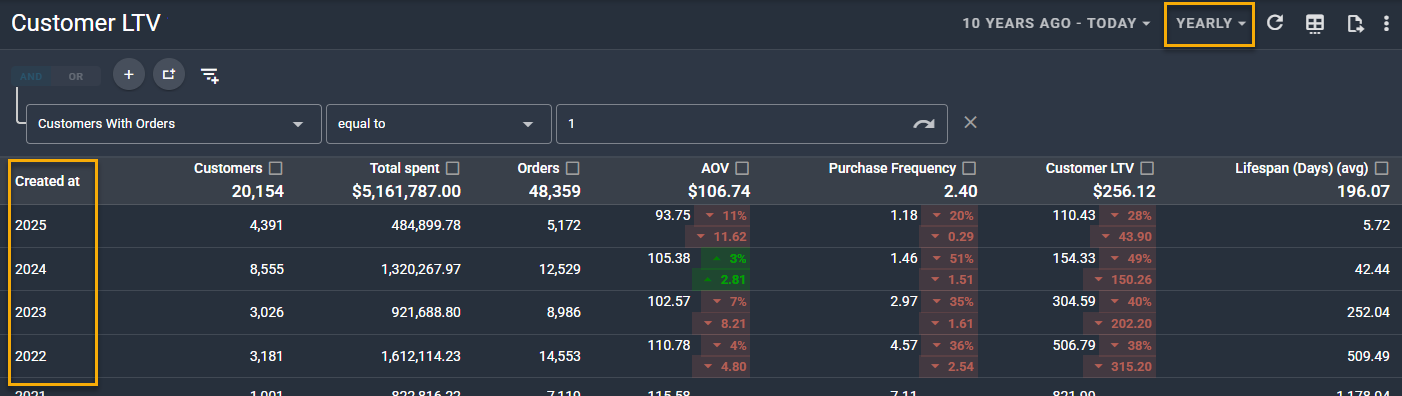Screen dimensions: 1402x396
Task: Open the table columns settings icon
Action: 1316,23
